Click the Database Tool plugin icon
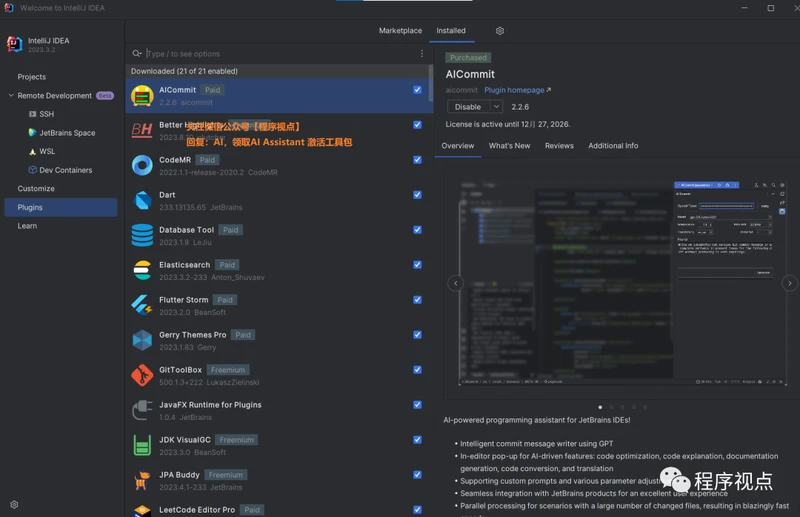The width and height of the screenshot is (800, 517). click(x=142, y=235)
